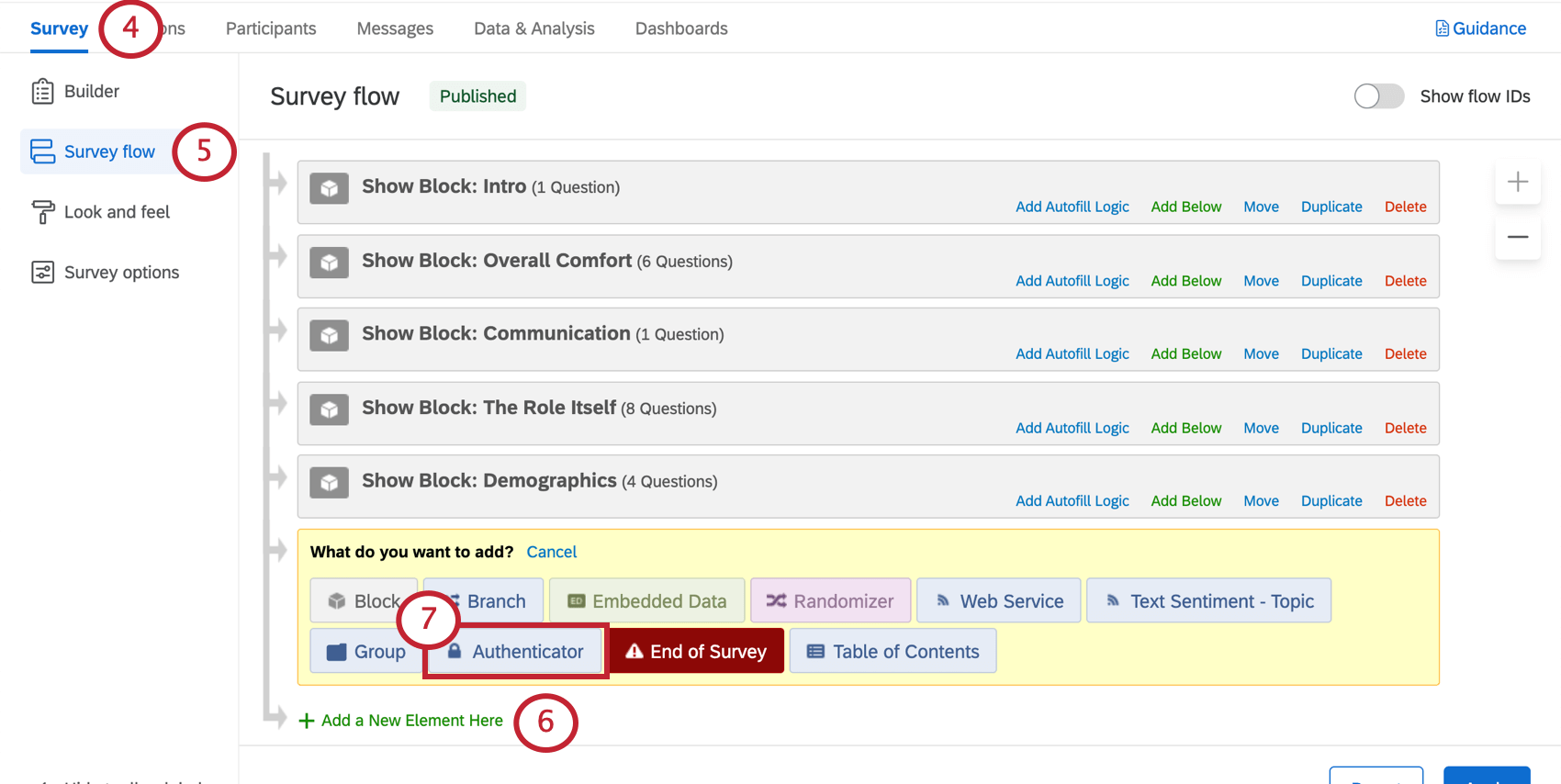Image resolution: width=1561 pixels, height=784 pixels.
Task: Cancel the add element prompt
Action: coord(551,552)
